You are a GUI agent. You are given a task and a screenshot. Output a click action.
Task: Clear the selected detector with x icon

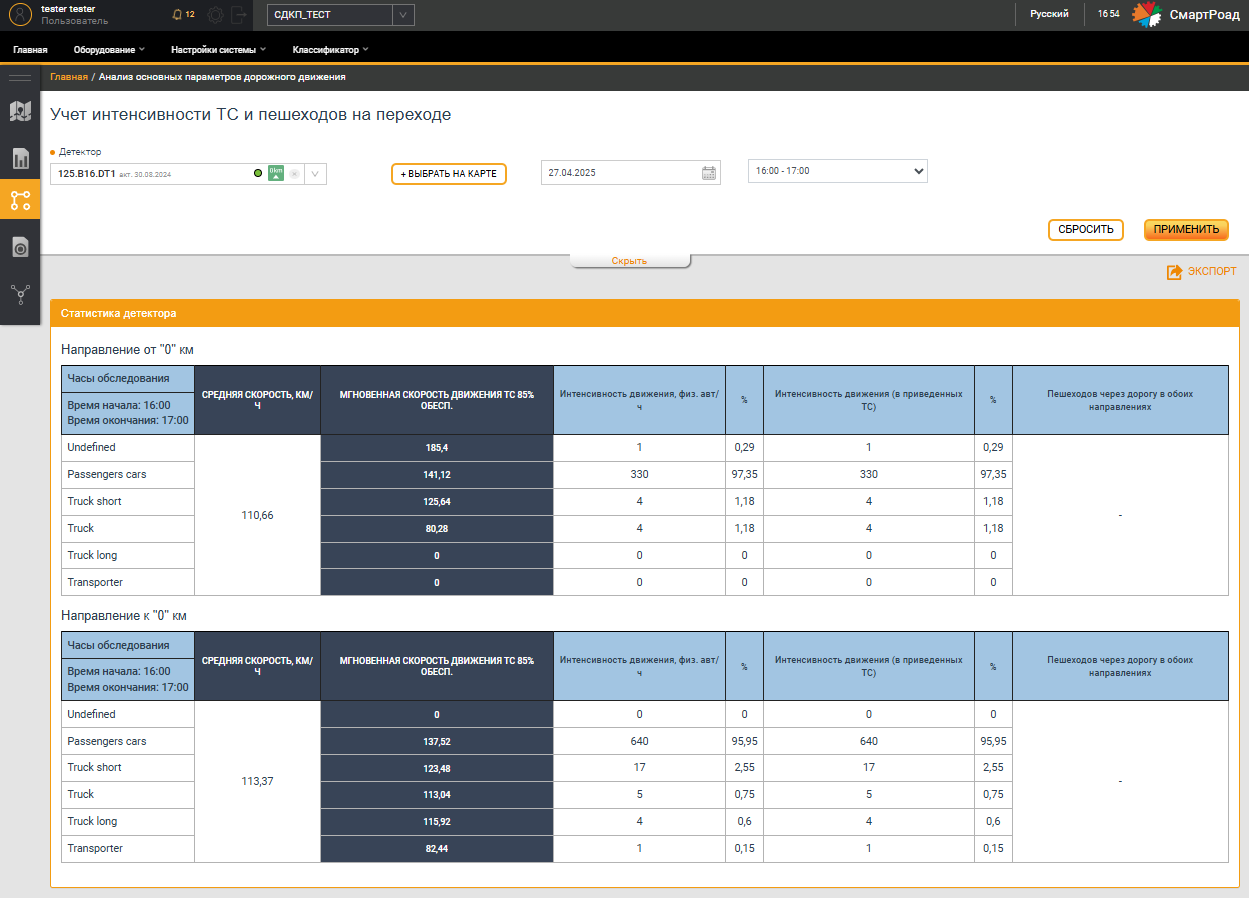tap(294, 173)
